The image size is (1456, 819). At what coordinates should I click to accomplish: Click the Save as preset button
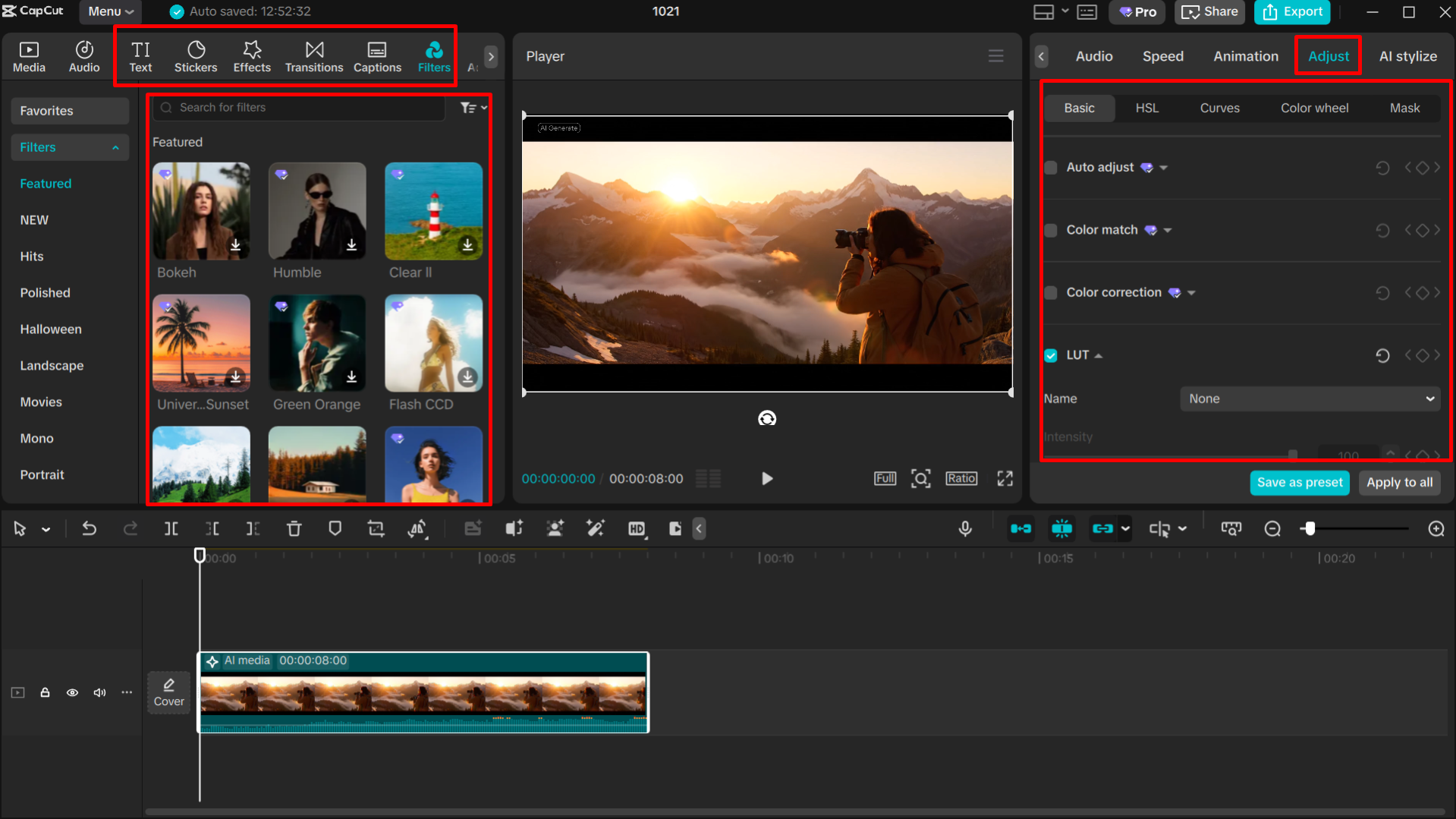coord(1299,482)
